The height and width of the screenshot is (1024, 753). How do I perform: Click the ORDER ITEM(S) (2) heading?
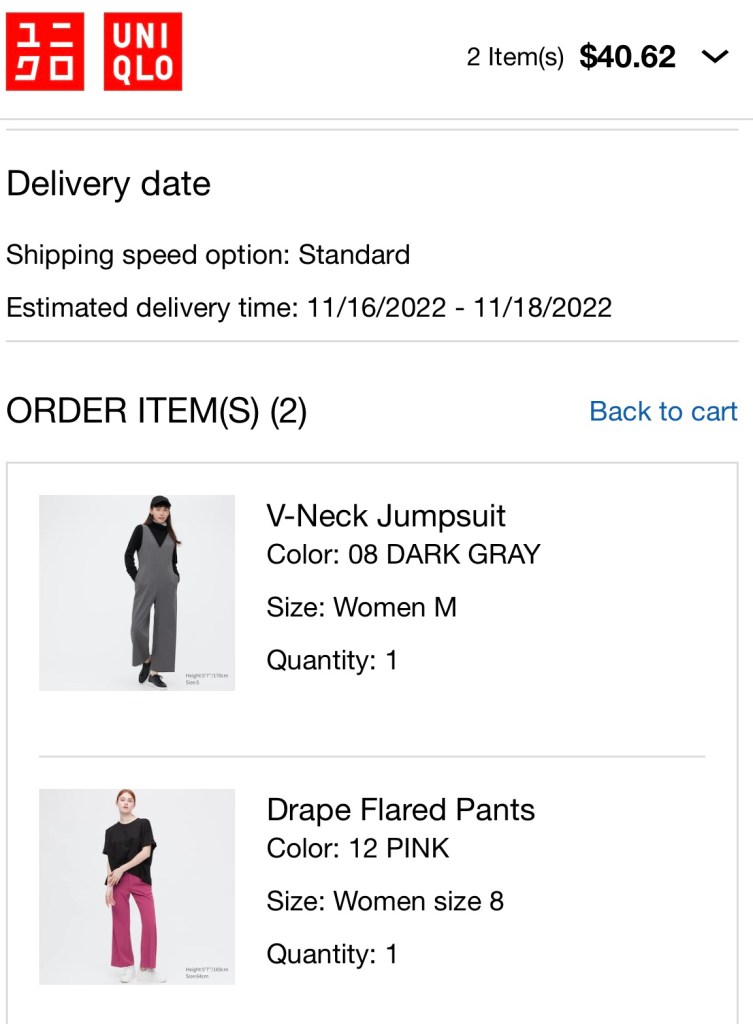pyautogui.click(x=156, y=411)
